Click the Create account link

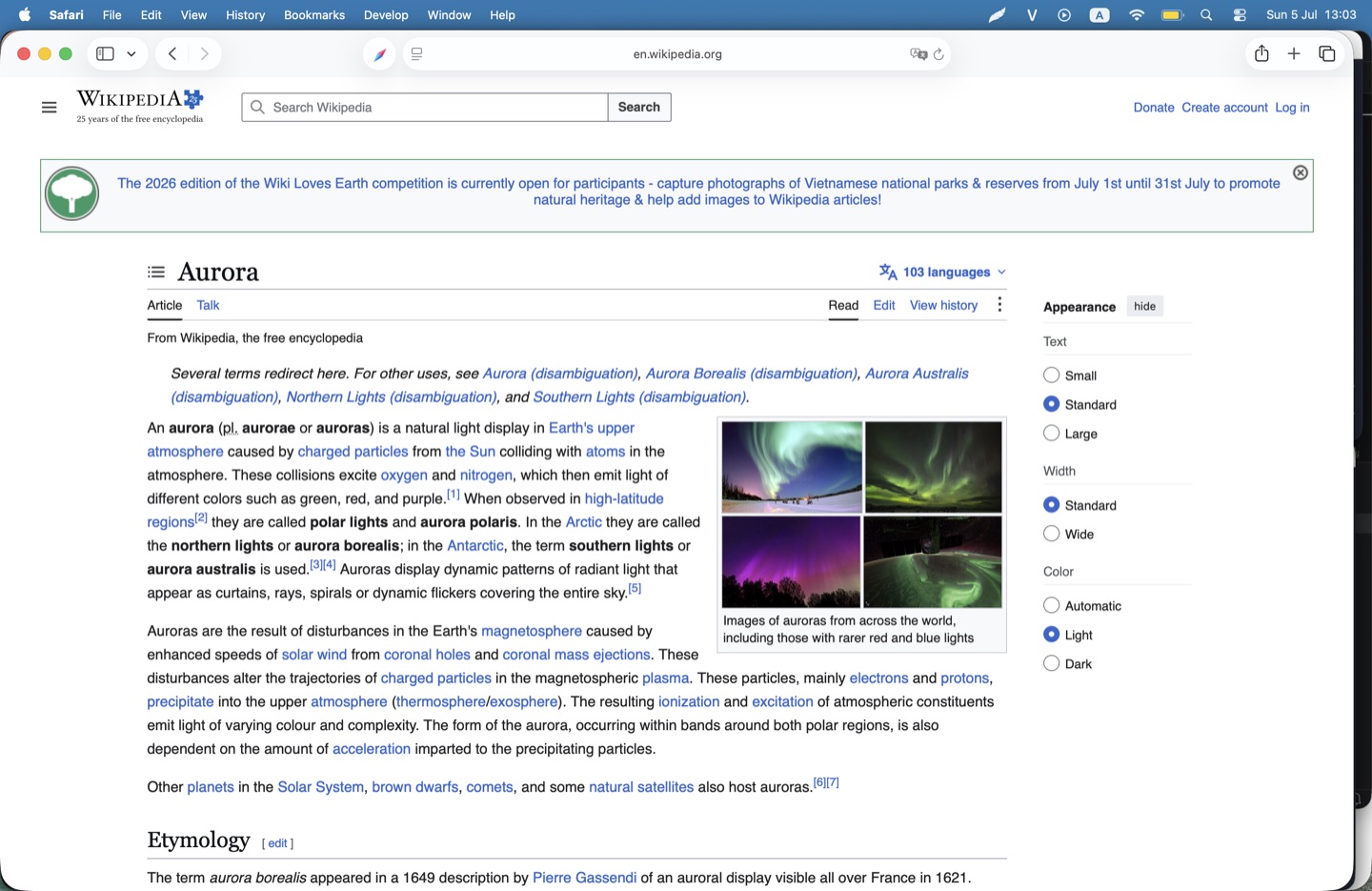[x=1224, y=108]
